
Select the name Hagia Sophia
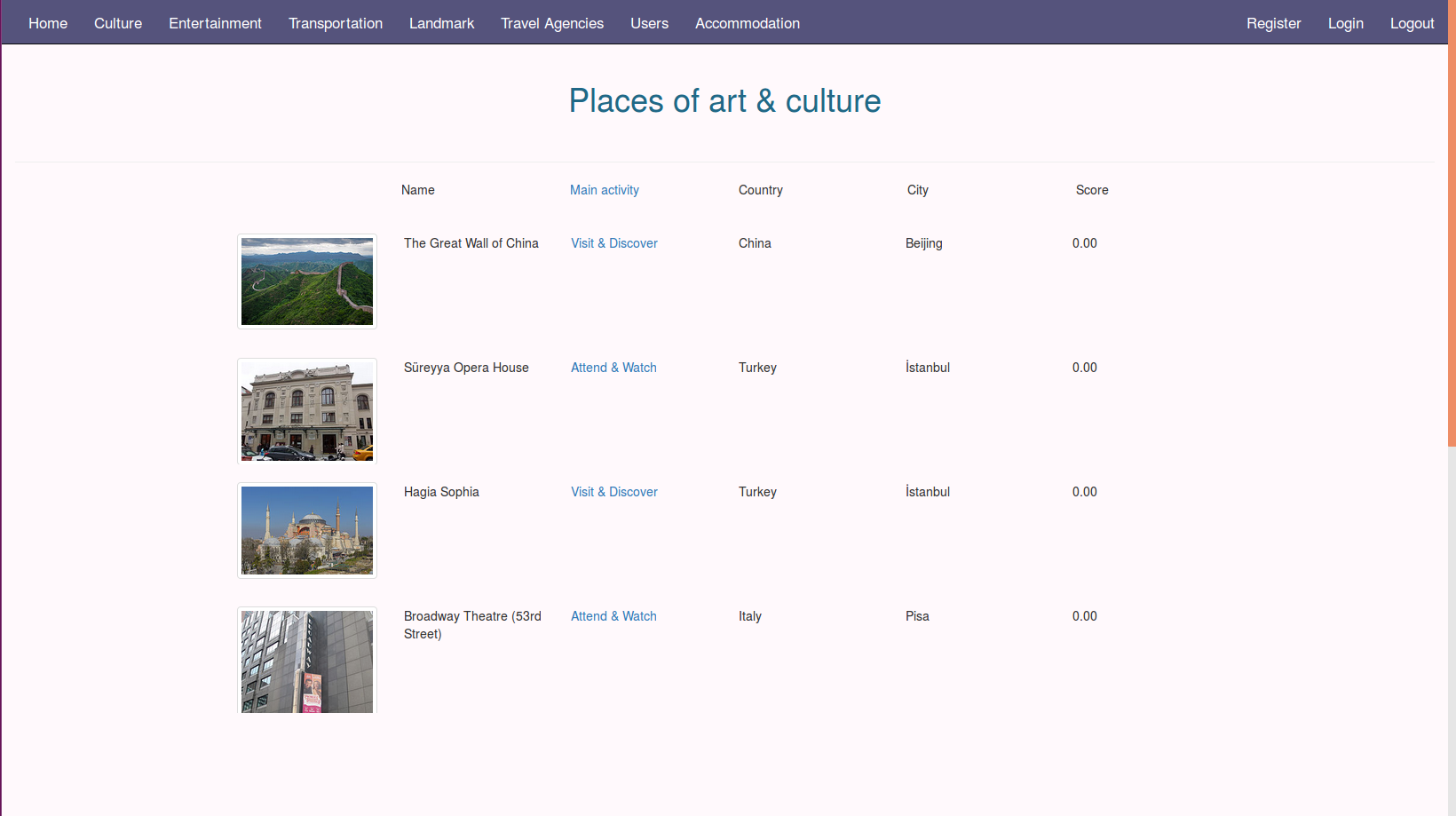(x=441, y=492)
